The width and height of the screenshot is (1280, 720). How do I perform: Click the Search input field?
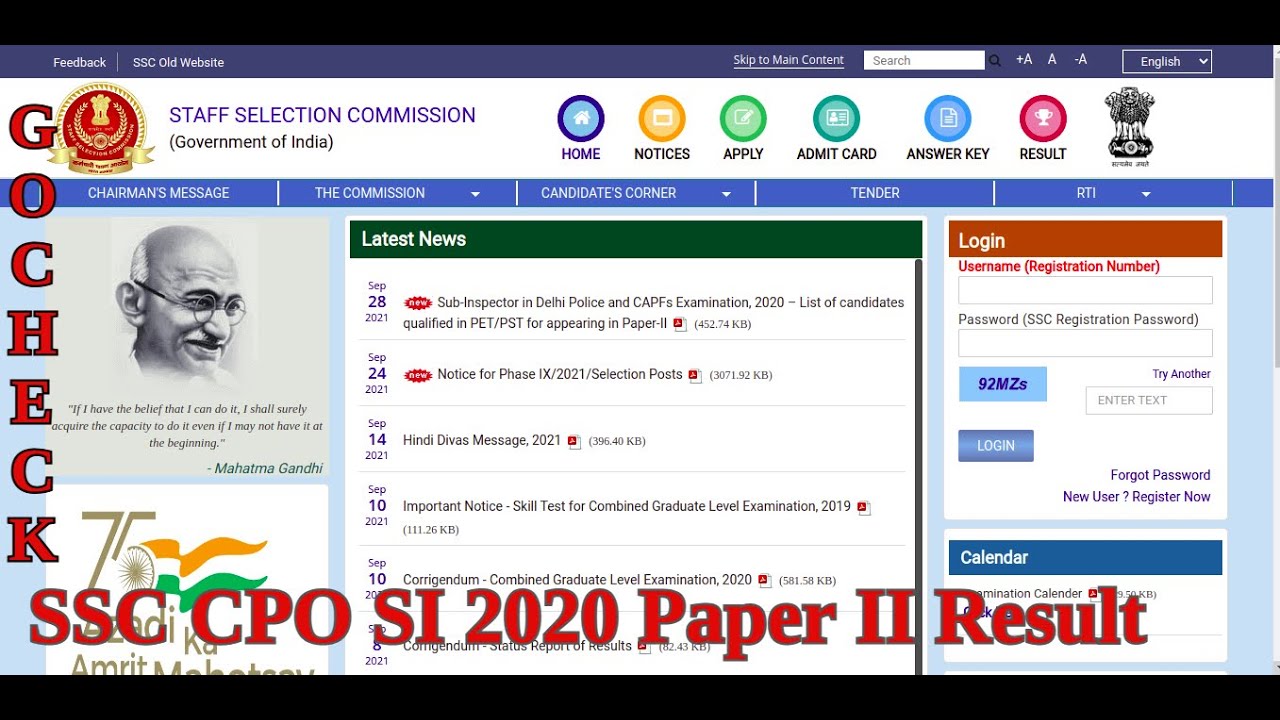pos(924,60)
